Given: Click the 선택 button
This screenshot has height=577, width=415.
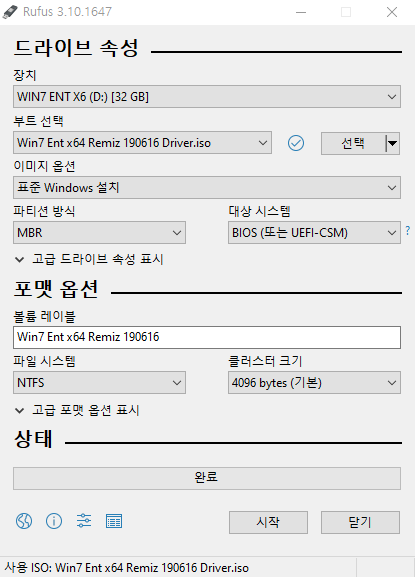Looking at the screenshot, I should click(x=353, y=143).
